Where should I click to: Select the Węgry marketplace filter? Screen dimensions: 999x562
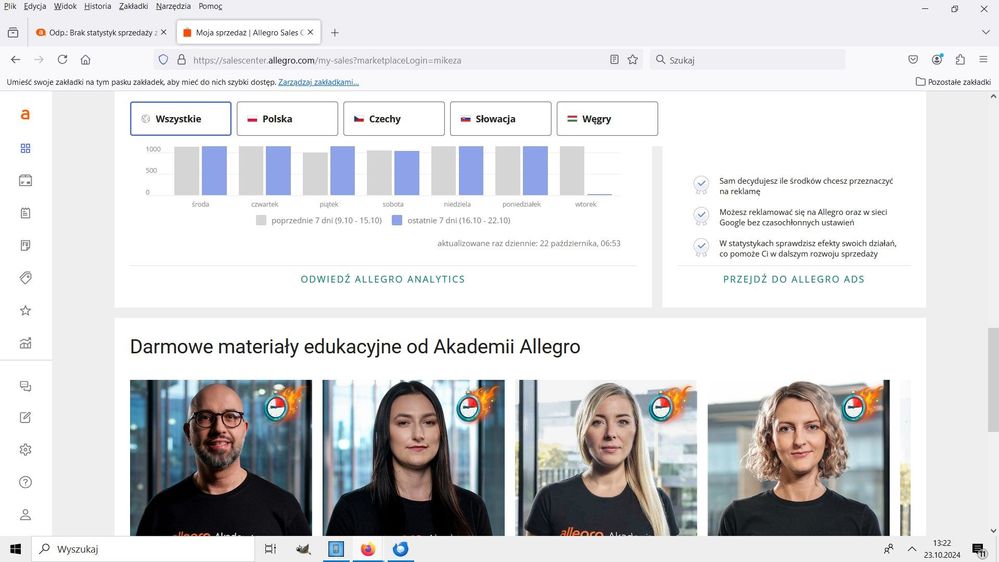[607, 119]
